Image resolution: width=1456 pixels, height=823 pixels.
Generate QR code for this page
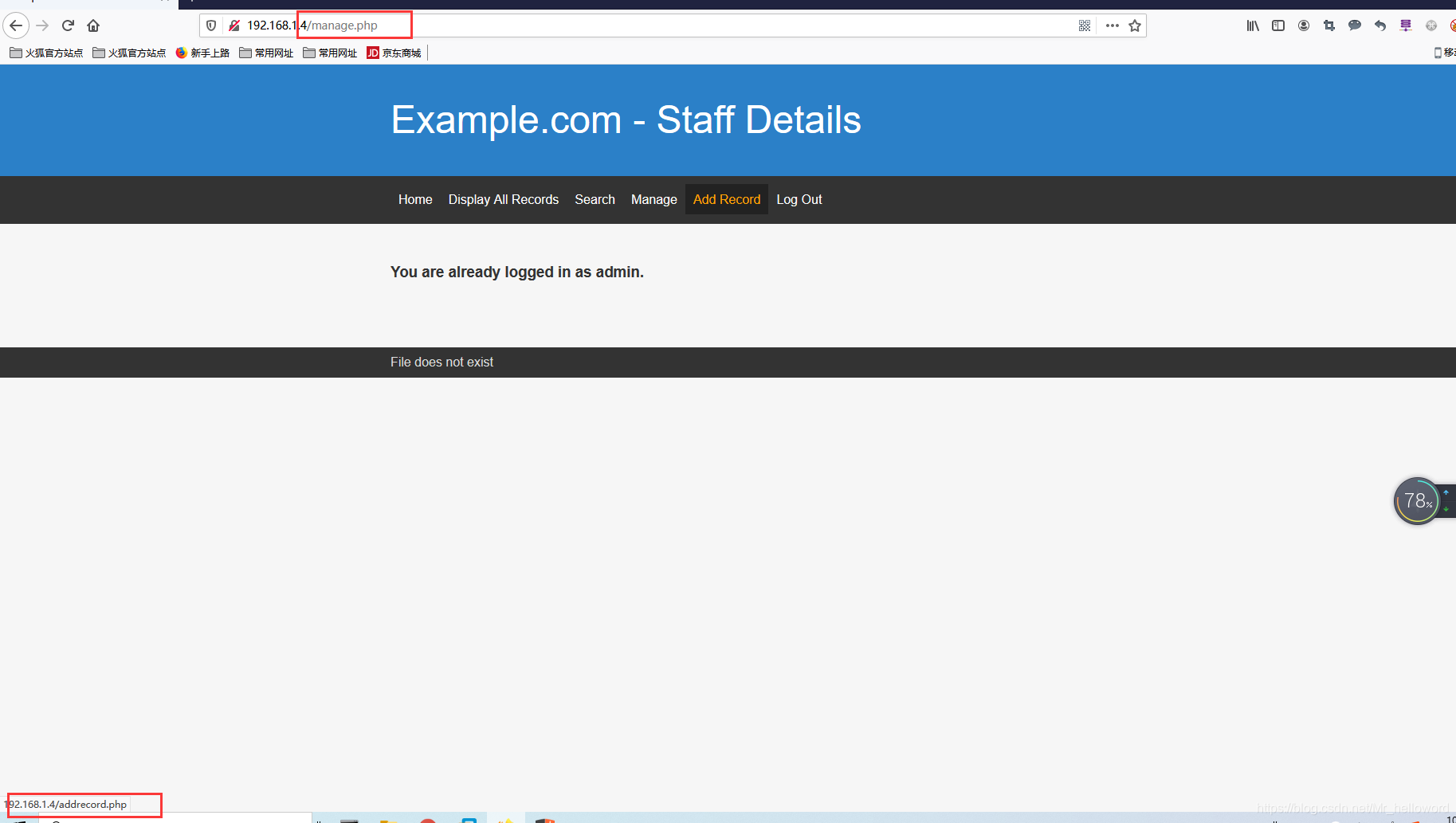pos(1085,25)
